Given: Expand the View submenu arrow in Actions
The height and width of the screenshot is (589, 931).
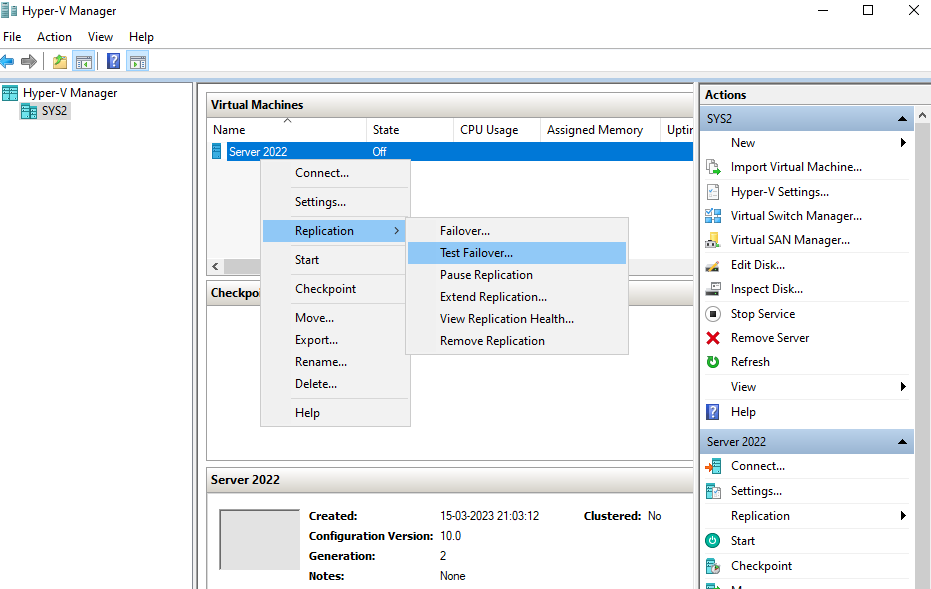Looking at the screenshot, I should (x=902, y=387).
